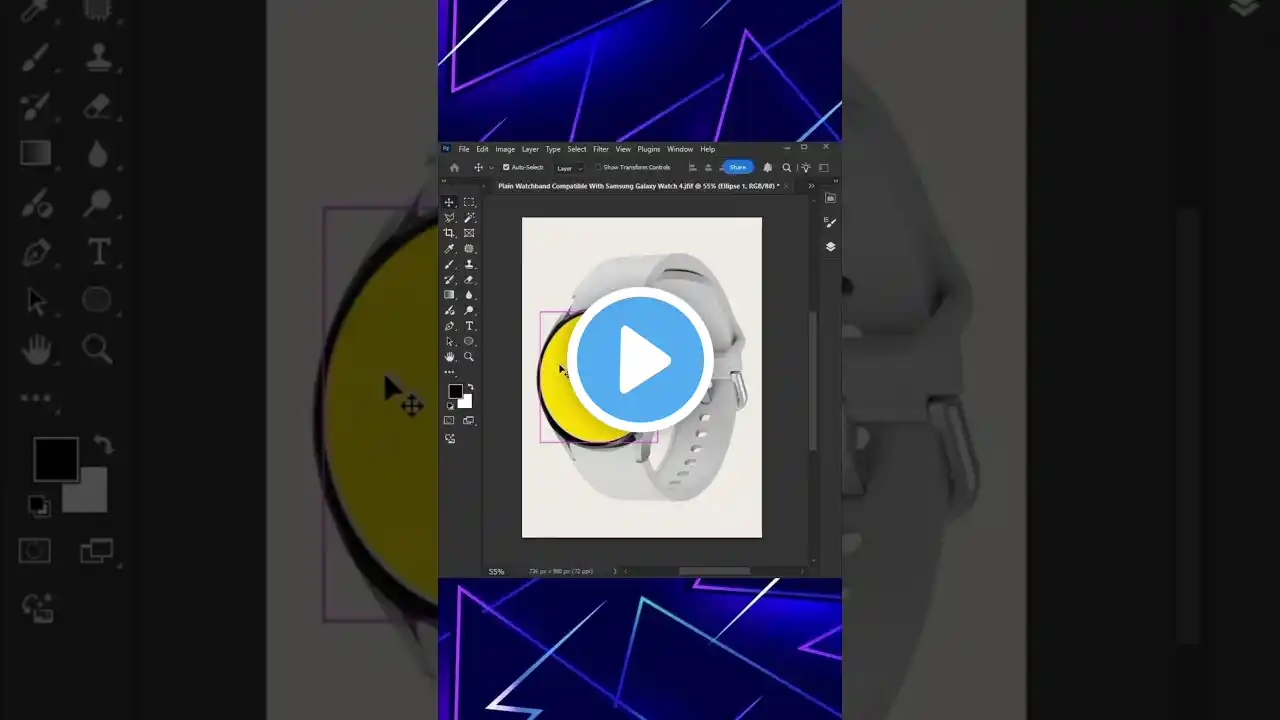Screen dimensions: 1280x720
Task: Click the Photoshop logo in the title bar
Action: click(x=446, y=149)
